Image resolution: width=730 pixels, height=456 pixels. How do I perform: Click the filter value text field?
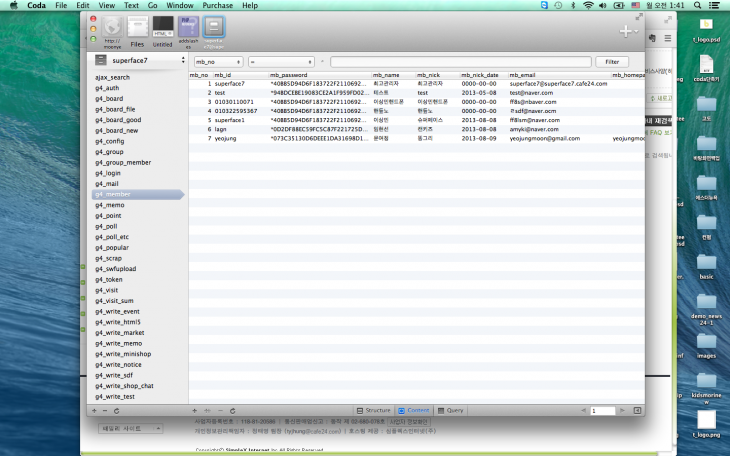point(459,61)
